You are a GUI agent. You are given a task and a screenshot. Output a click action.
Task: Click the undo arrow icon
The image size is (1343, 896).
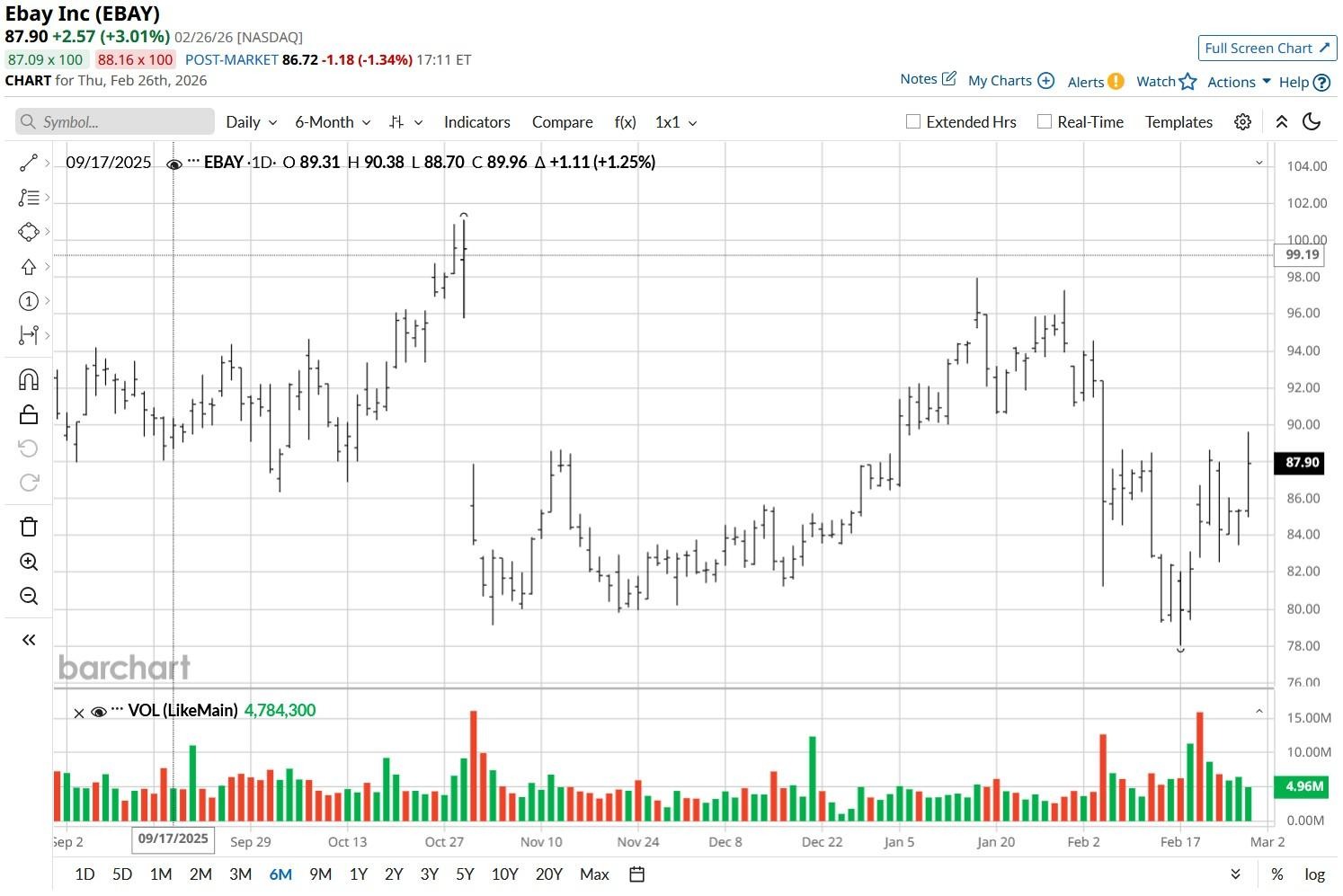coord(28,448)
